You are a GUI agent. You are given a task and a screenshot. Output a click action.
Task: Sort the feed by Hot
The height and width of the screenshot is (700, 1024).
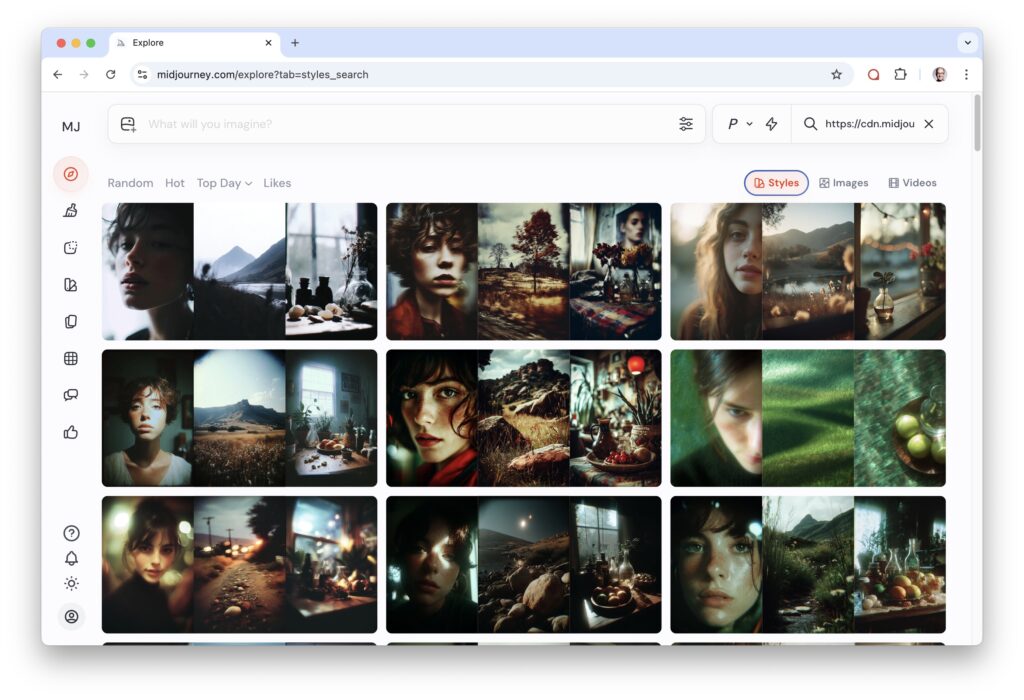[x=175, y=183]
